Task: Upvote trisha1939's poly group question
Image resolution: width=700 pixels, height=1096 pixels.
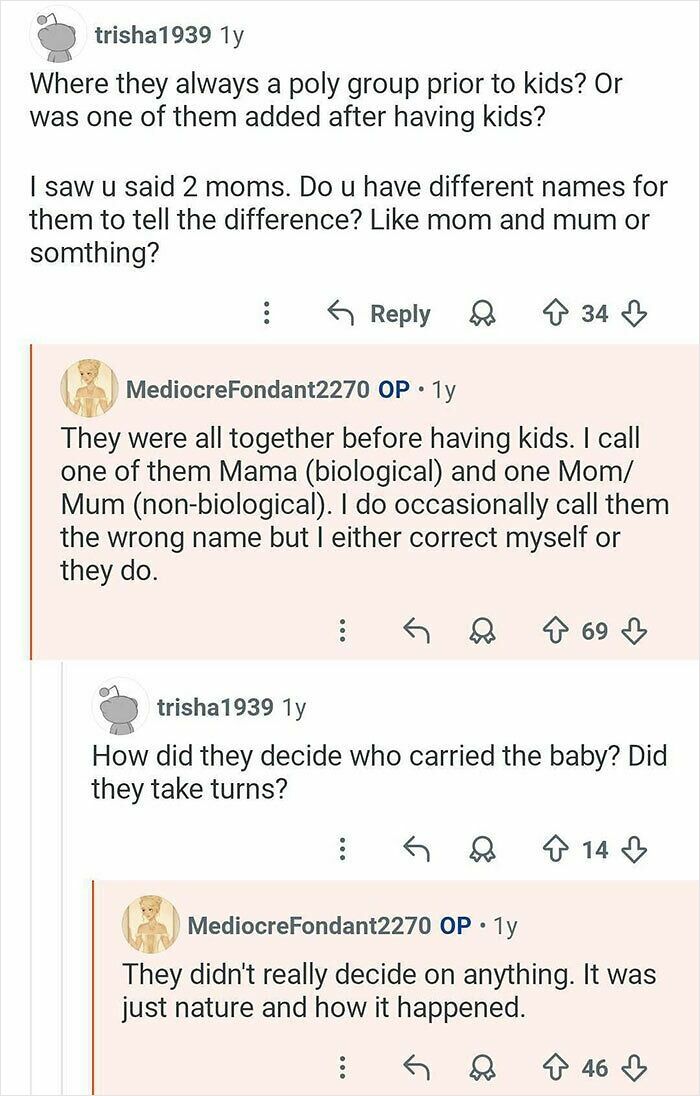Action: (558, 313)
